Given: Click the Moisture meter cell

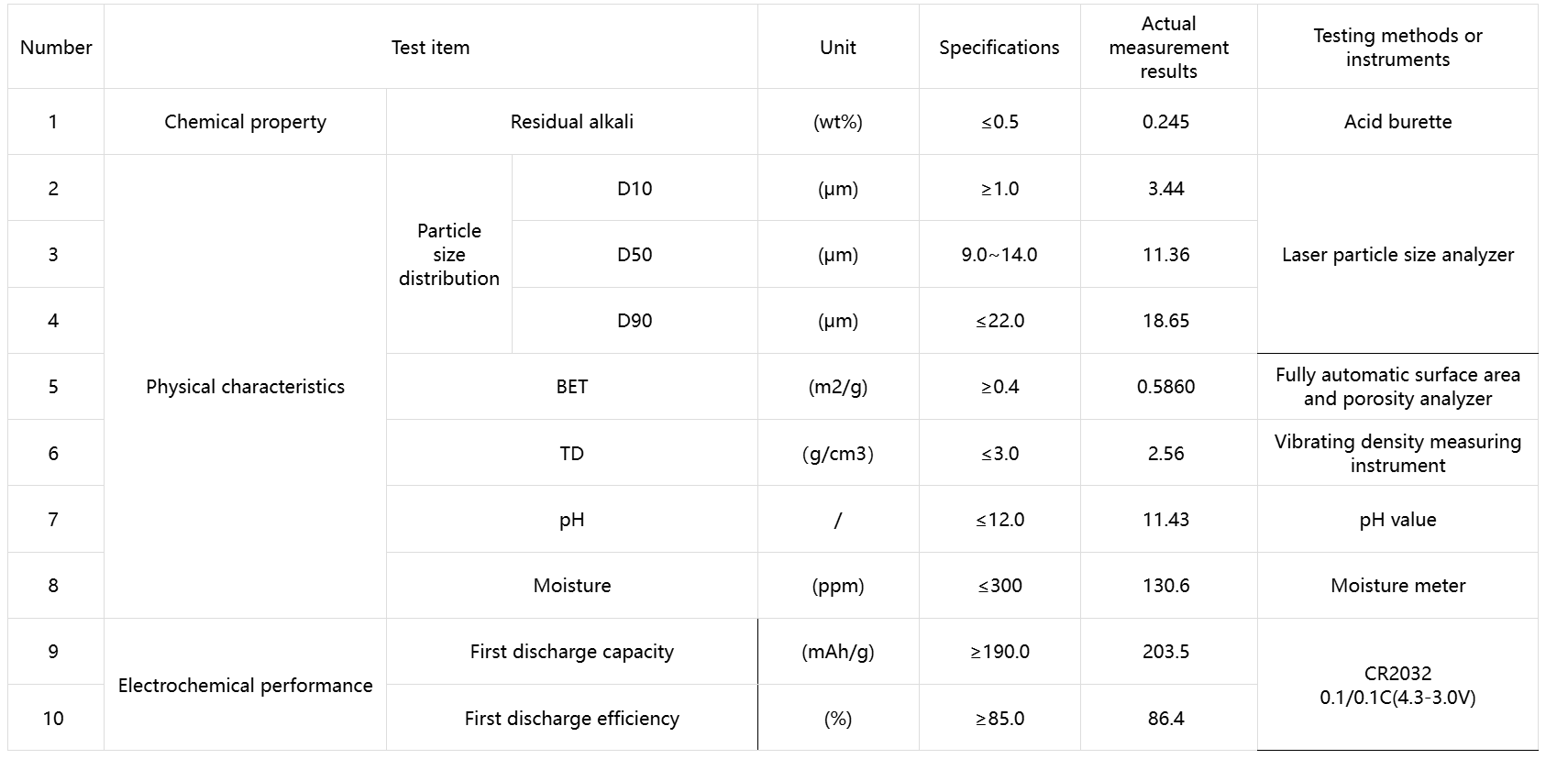Looking at the screenshot, I should tap(1397, 586).
